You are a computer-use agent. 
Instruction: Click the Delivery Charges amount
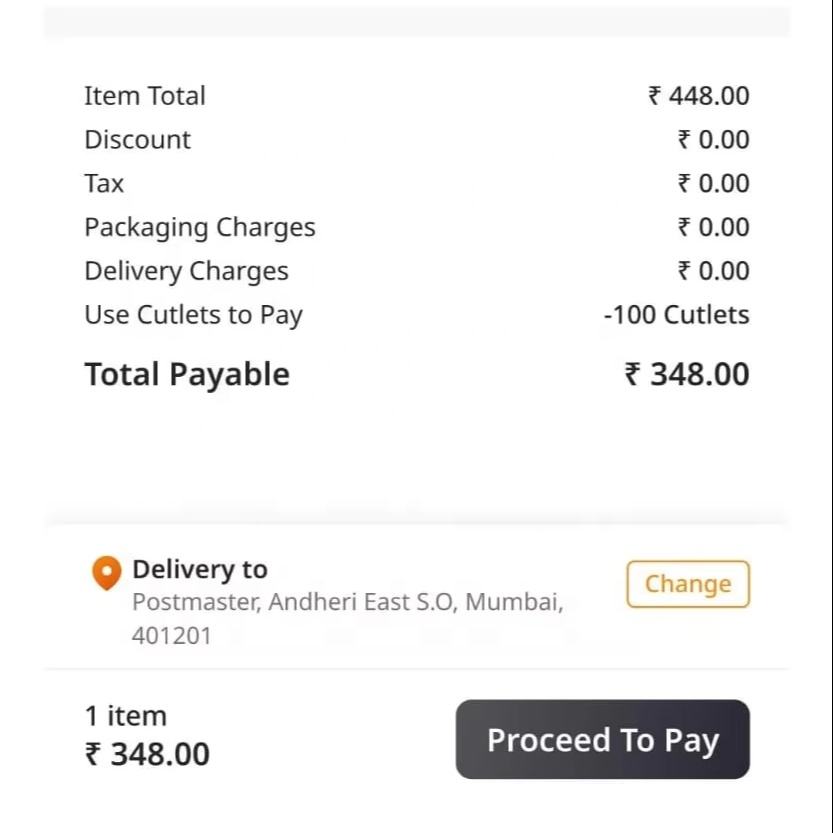click(x=713, y=272)
